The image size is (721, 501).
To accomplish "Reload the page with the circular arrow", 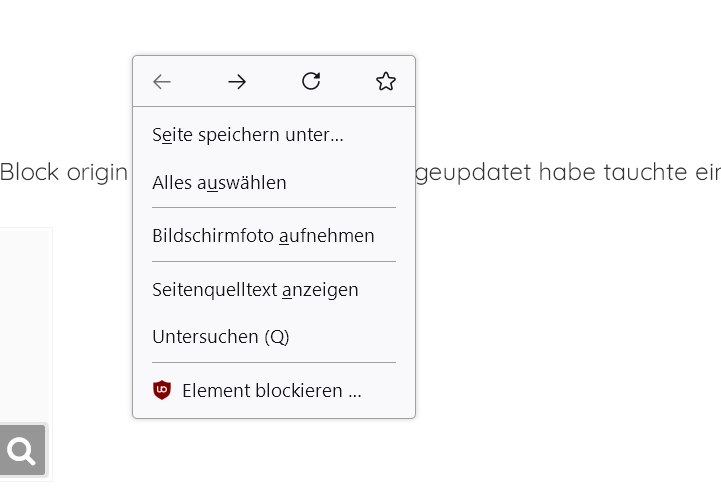I will click(x=311, y=82).
